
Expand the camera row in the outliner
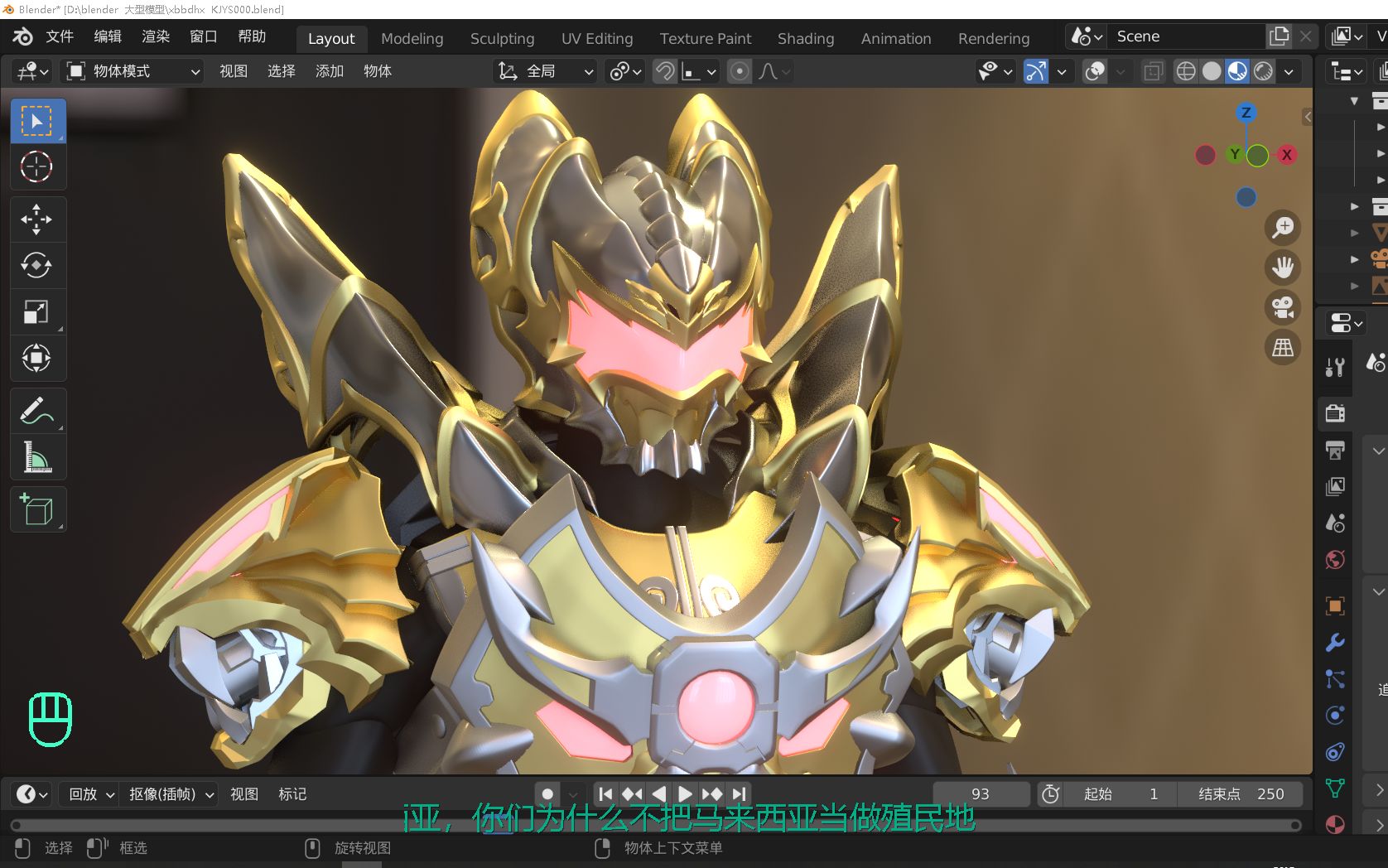point(1355,259)
